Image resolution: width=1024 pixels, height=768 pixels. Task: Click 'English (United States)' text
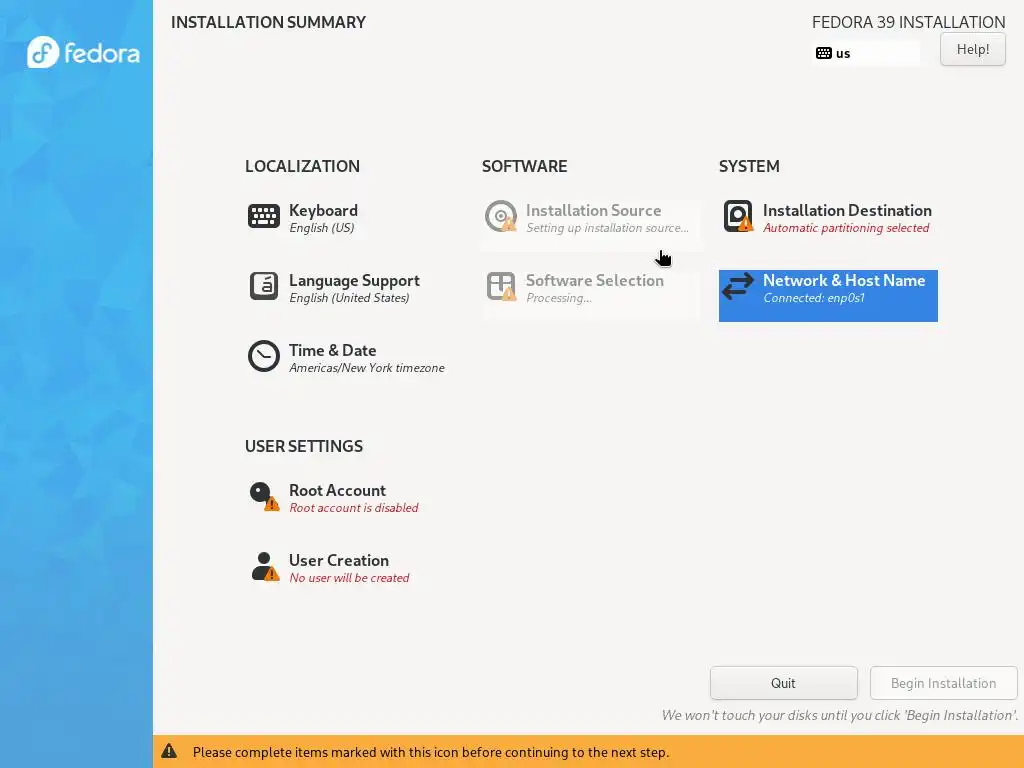click(349, 298)
